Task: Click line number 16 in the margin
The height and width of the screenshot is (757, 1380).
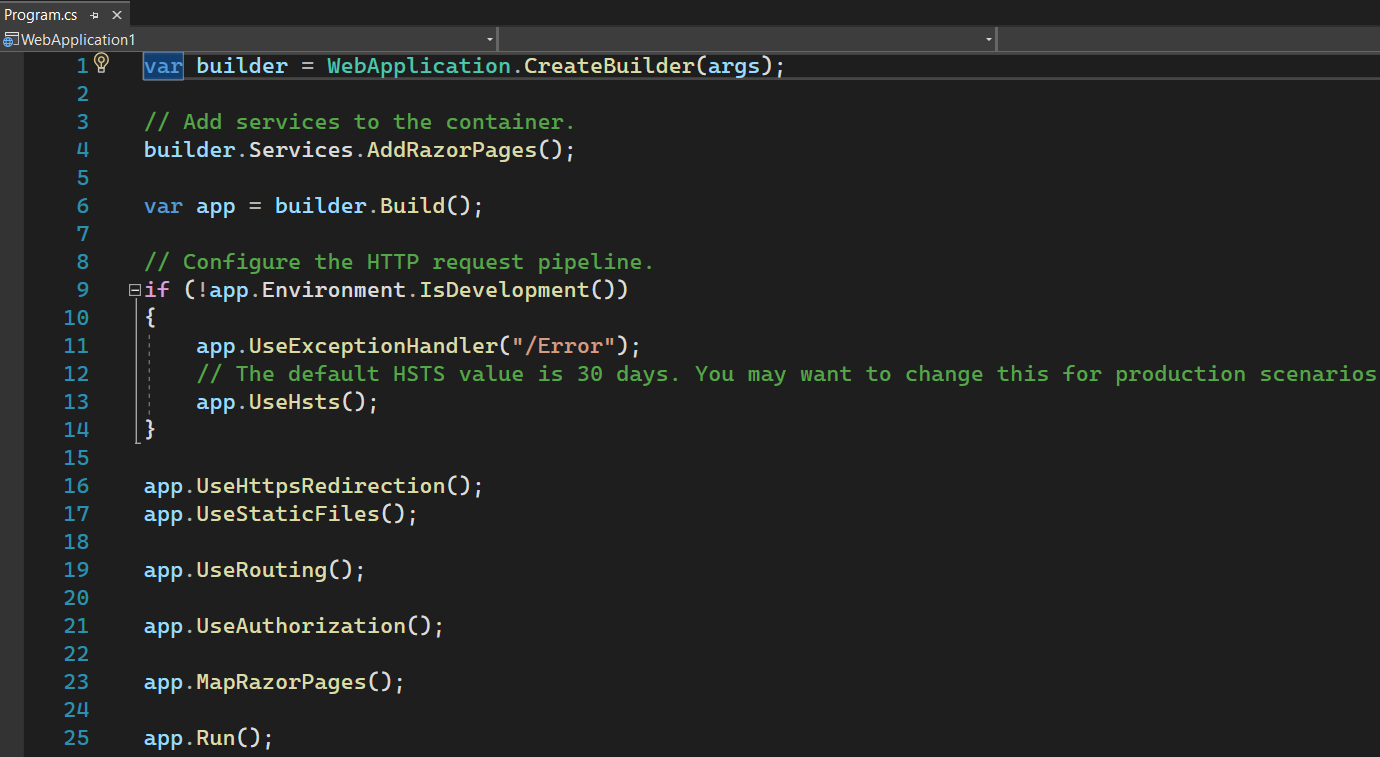Action: click(76, 486)
